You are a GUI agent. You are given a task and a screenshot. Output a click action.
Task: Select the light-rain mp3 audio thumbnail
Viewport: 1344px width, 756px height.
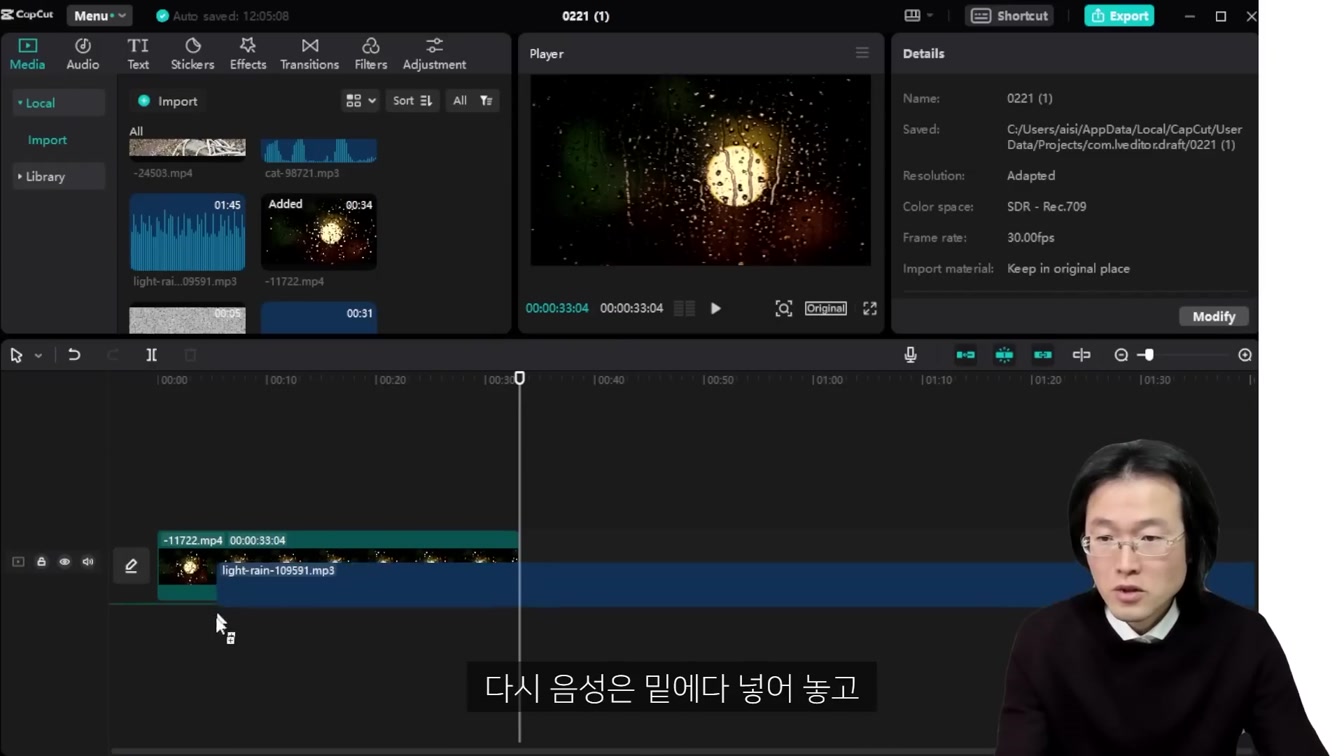(x=187, y=232)
